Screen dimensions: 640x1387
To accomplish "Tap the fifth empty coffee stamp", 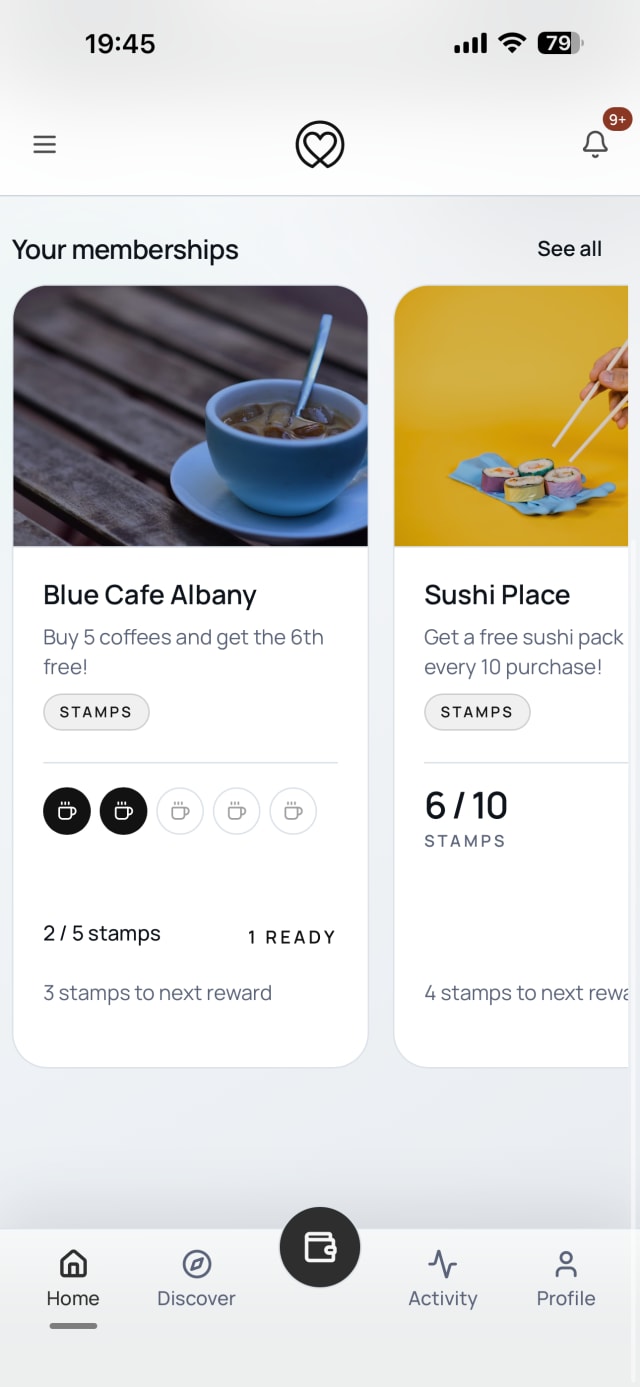I will [293, 811].
